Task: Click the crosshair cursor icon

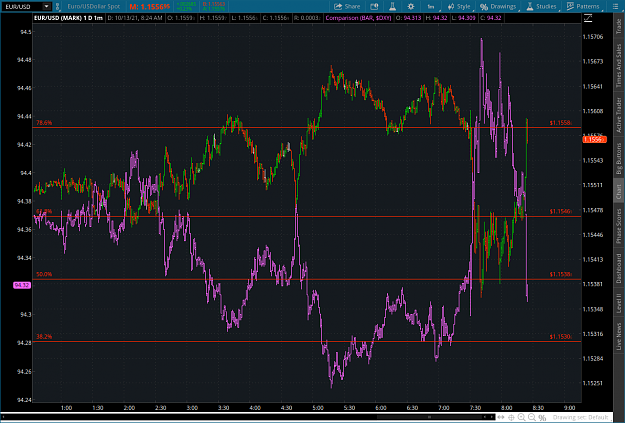Action: (511, 417)
